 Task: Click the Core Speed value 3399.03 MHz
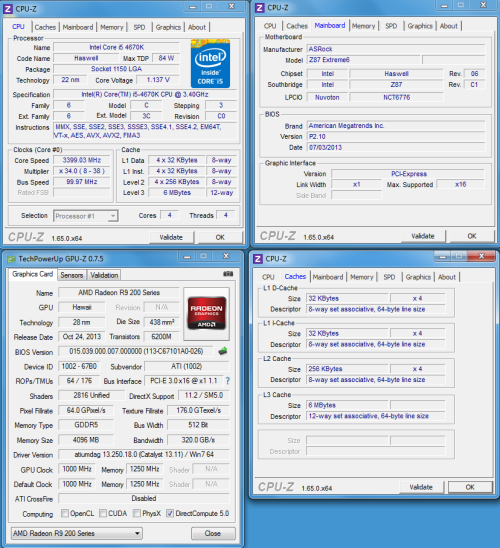(x=81, y=160)
